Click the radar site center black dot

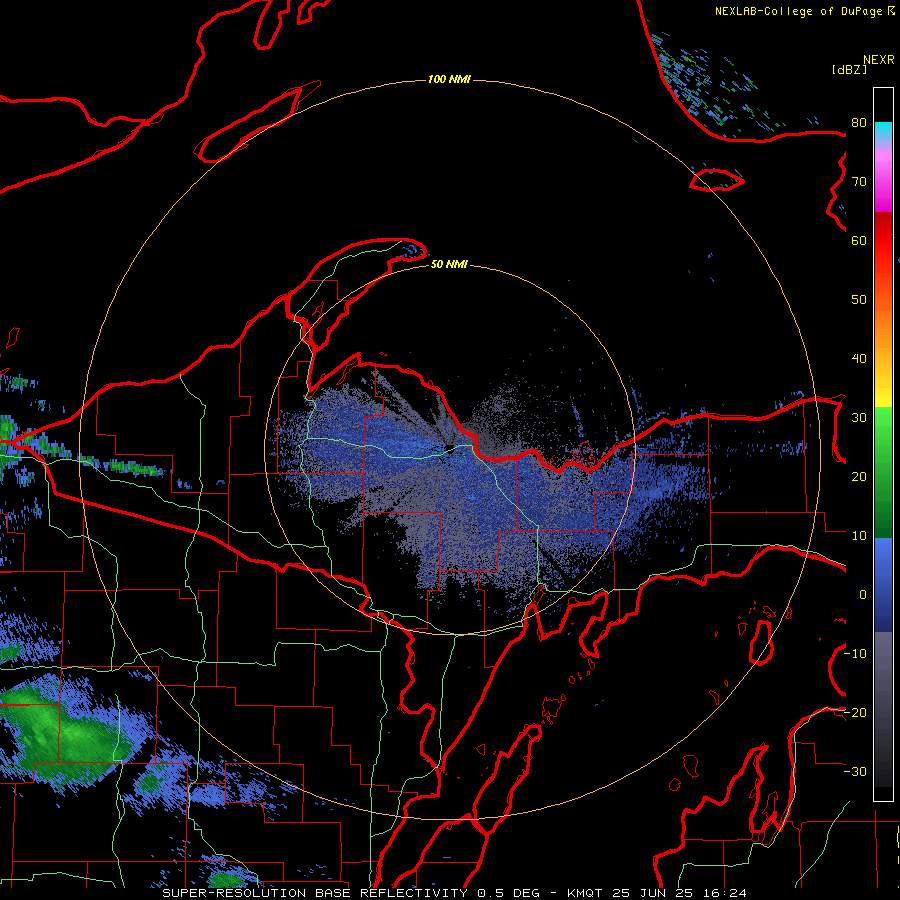(x=449, y=449)
